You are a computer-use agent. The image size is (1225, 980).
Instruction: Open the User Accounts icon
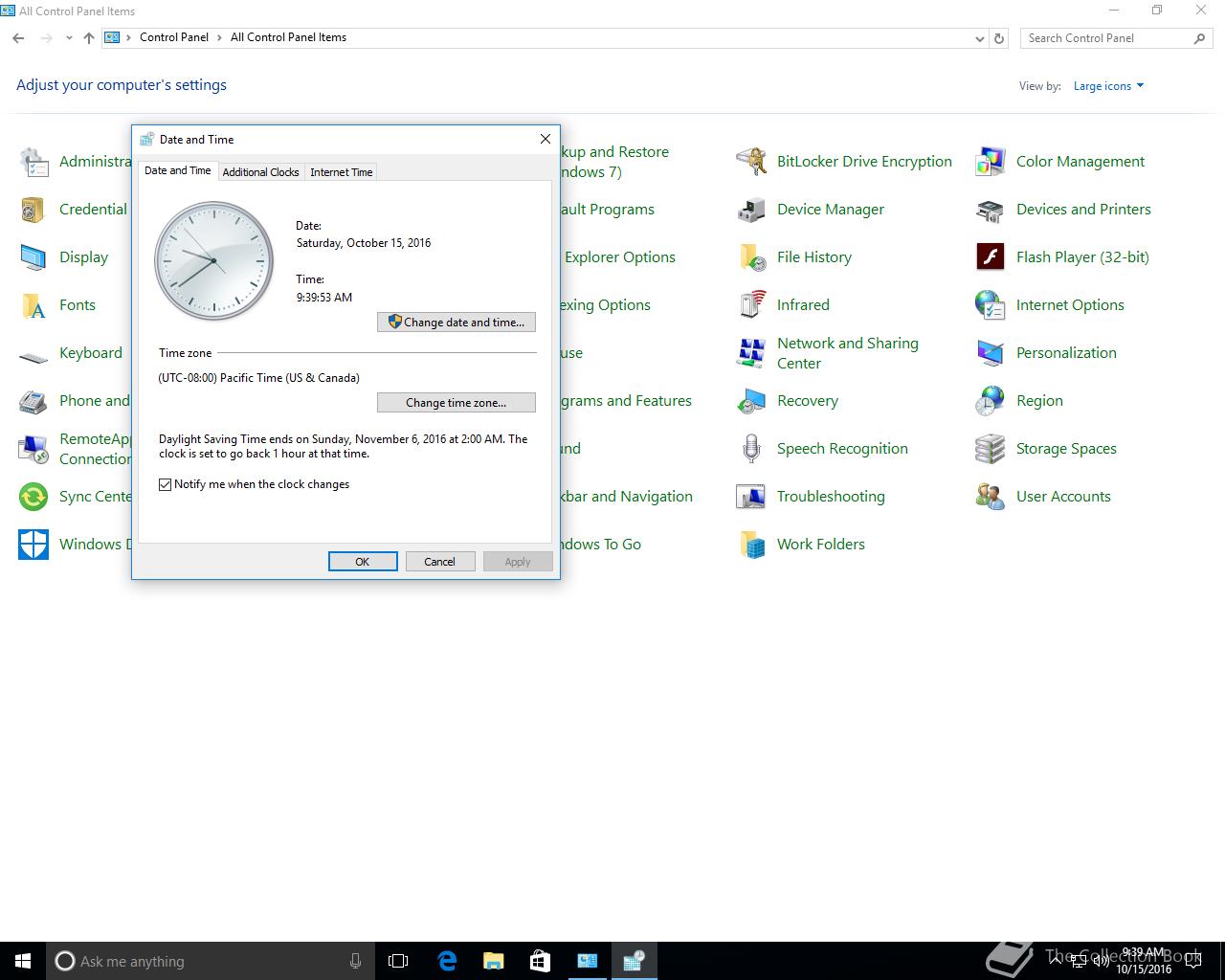point(990,497)
